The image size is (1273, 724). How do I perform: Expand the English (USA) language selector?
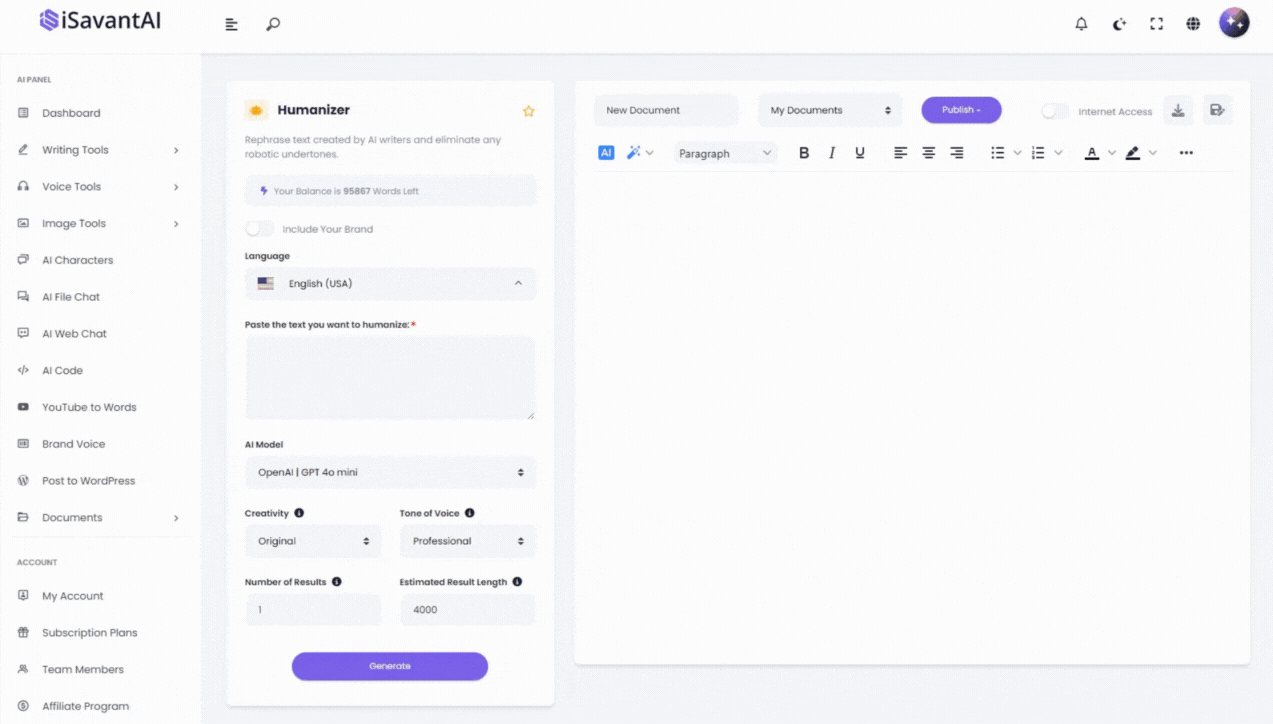(390, 284)
